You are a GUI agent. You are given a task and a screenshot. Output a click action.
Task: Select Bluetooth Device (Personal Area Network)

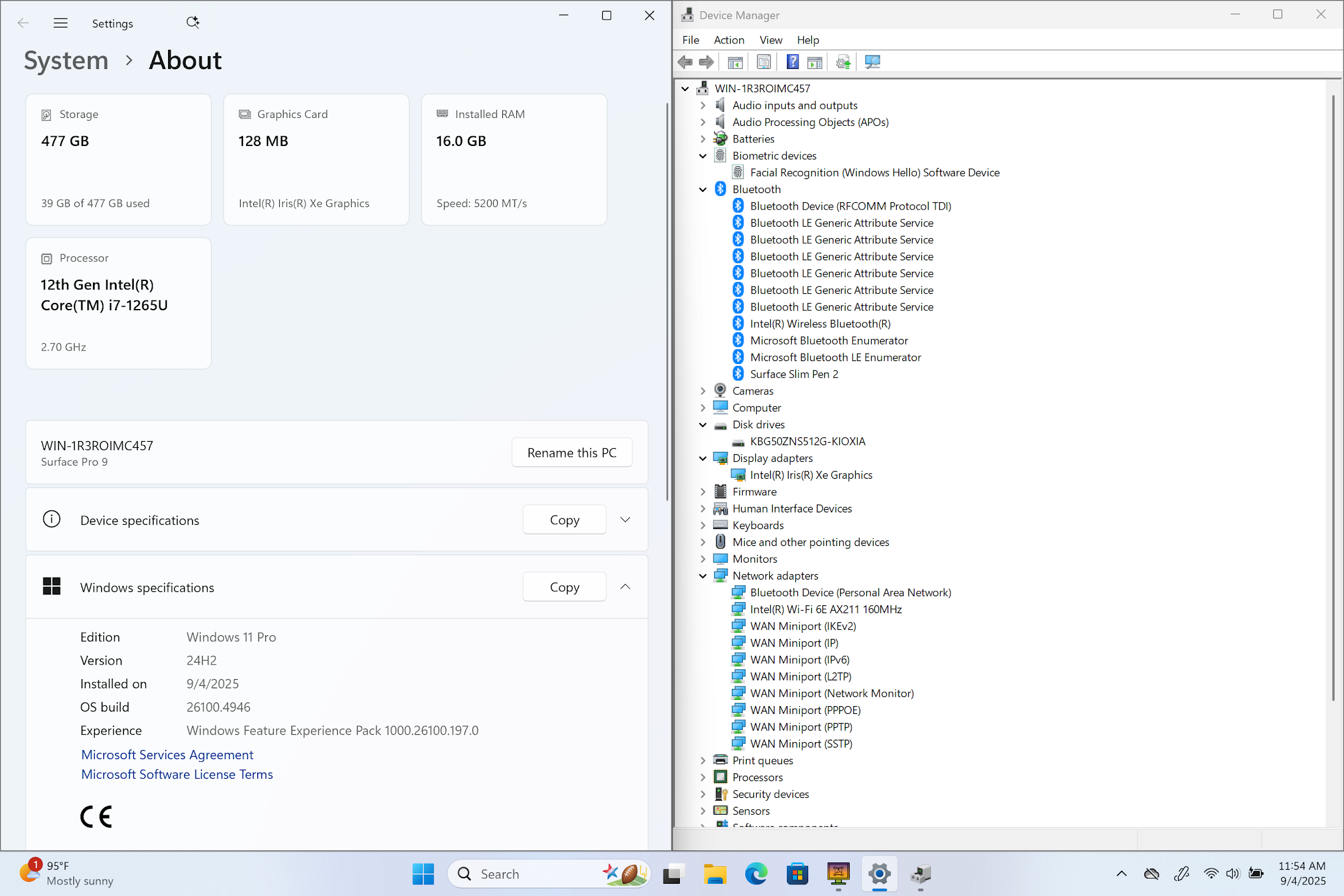pyautogui.click(x=850, y=592)
